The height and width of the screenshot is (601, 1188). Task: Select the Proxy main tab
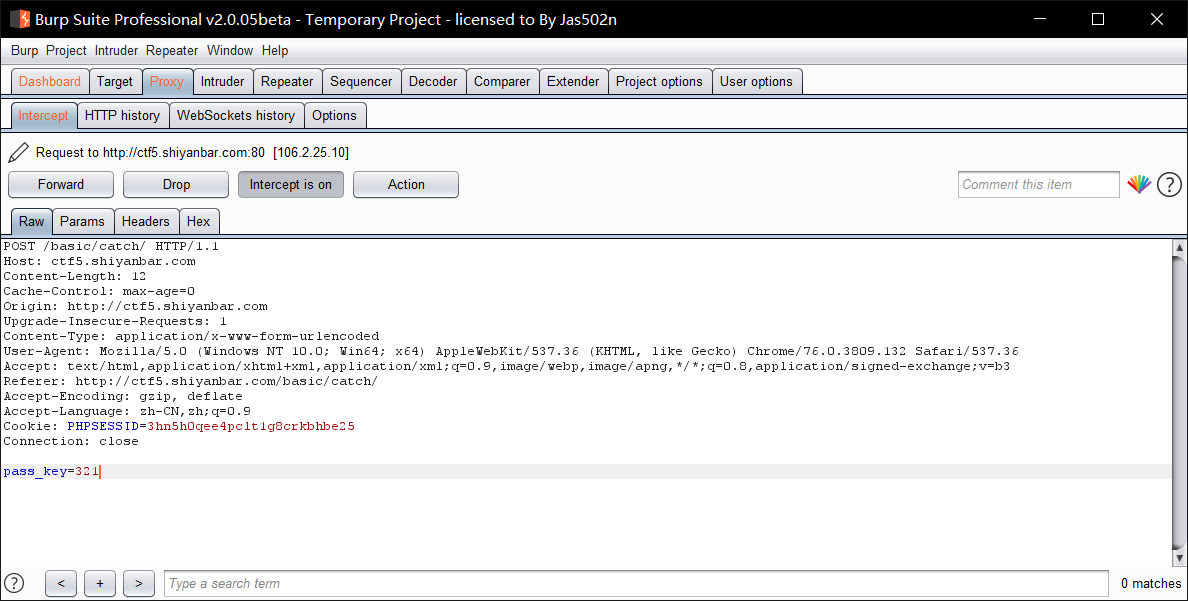(167, 81)
